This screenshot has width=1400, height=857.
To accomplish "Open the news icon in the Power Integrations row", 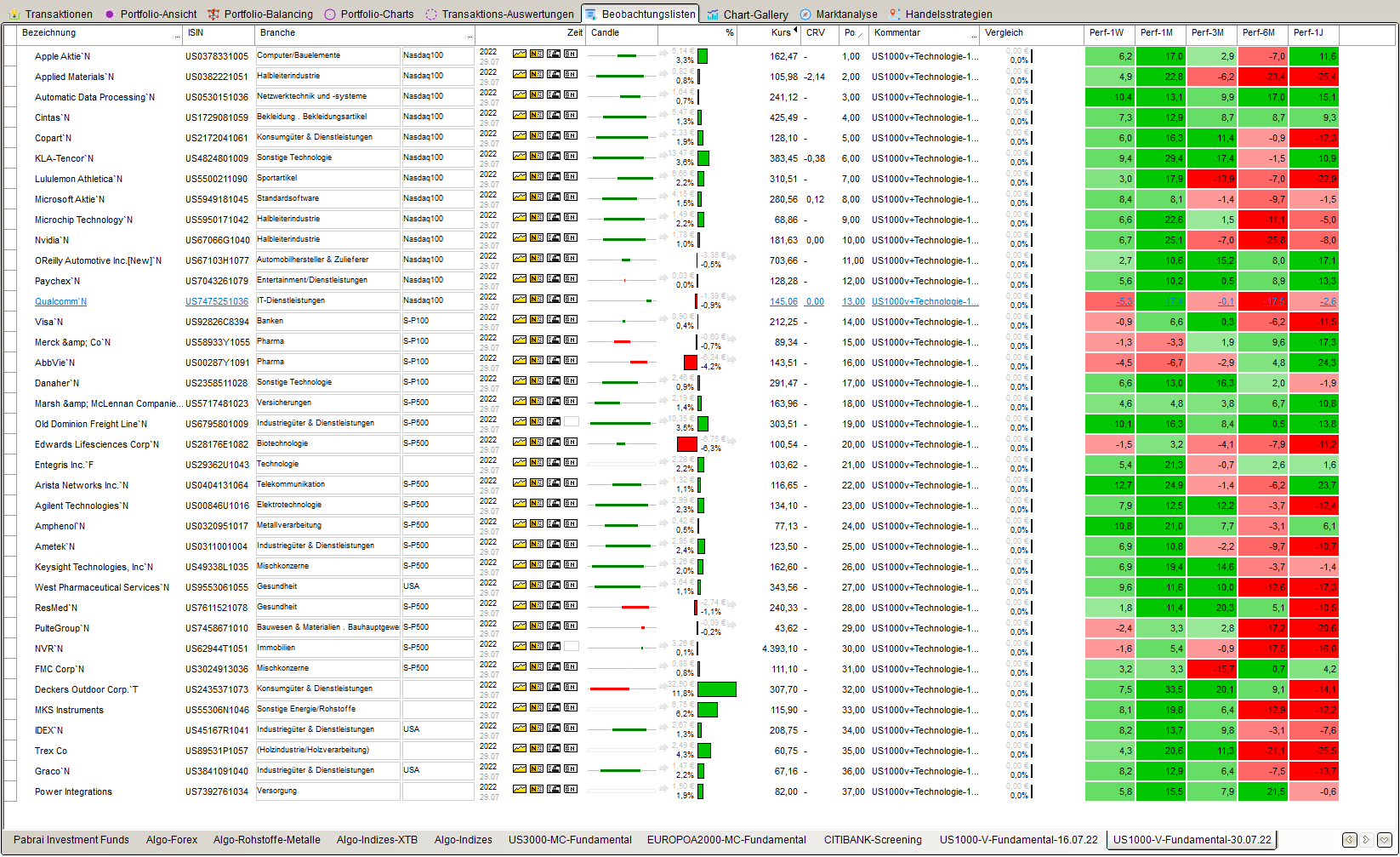I will point(537,789).
